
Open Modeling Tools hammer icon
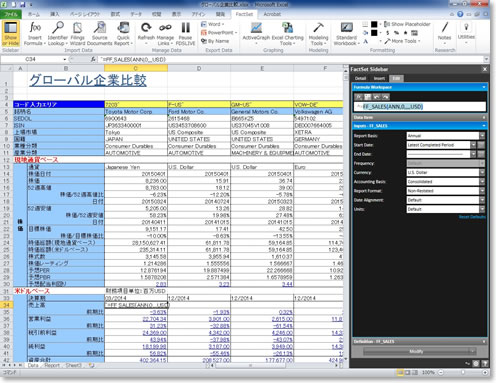(x=318, y=34)
